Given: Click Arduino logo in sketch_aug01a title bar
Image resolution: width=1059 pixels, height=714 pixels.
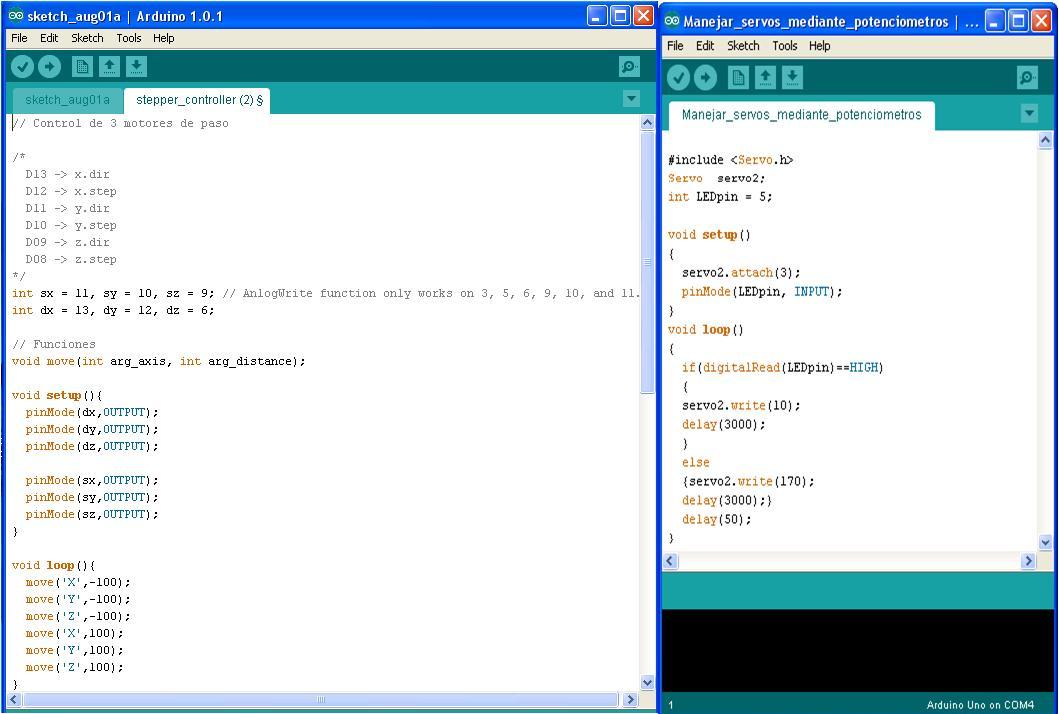Looking at the screenshot, I should (16, 16).
